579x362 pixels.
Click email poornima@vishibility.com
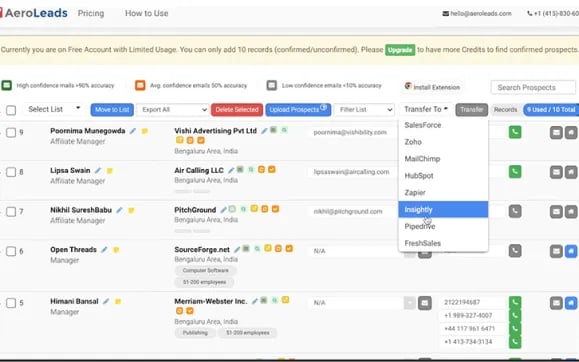click(350, 132)
